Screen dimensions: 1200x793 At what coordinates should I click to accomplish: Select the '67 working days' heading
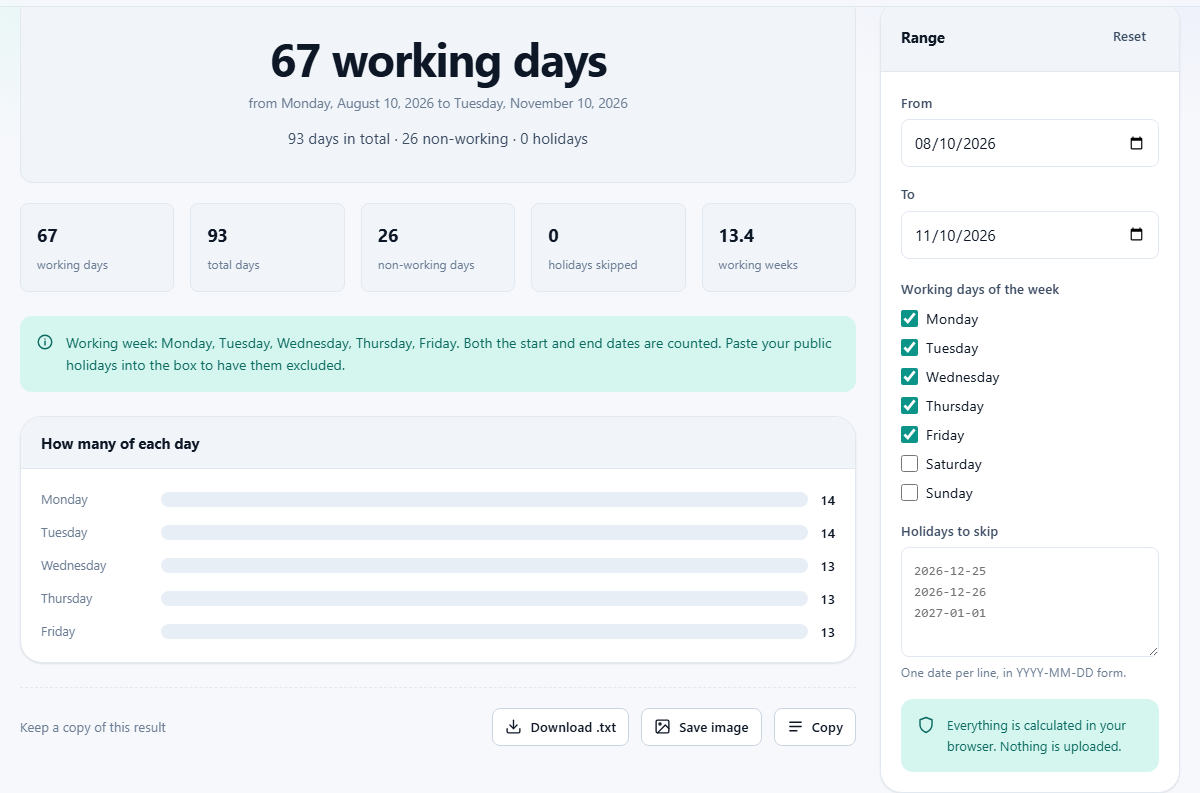[438, 61]
